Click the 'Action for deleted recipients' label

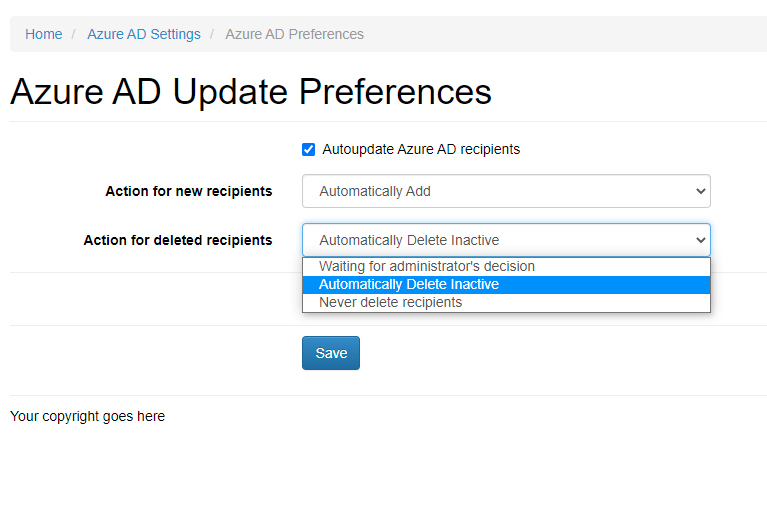pyautogui.click(x=177, y=240)
